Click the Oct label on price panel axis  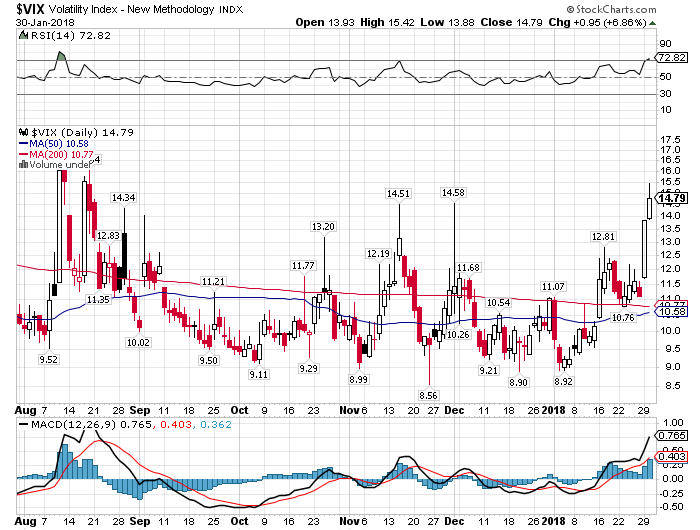coord(239,410)
